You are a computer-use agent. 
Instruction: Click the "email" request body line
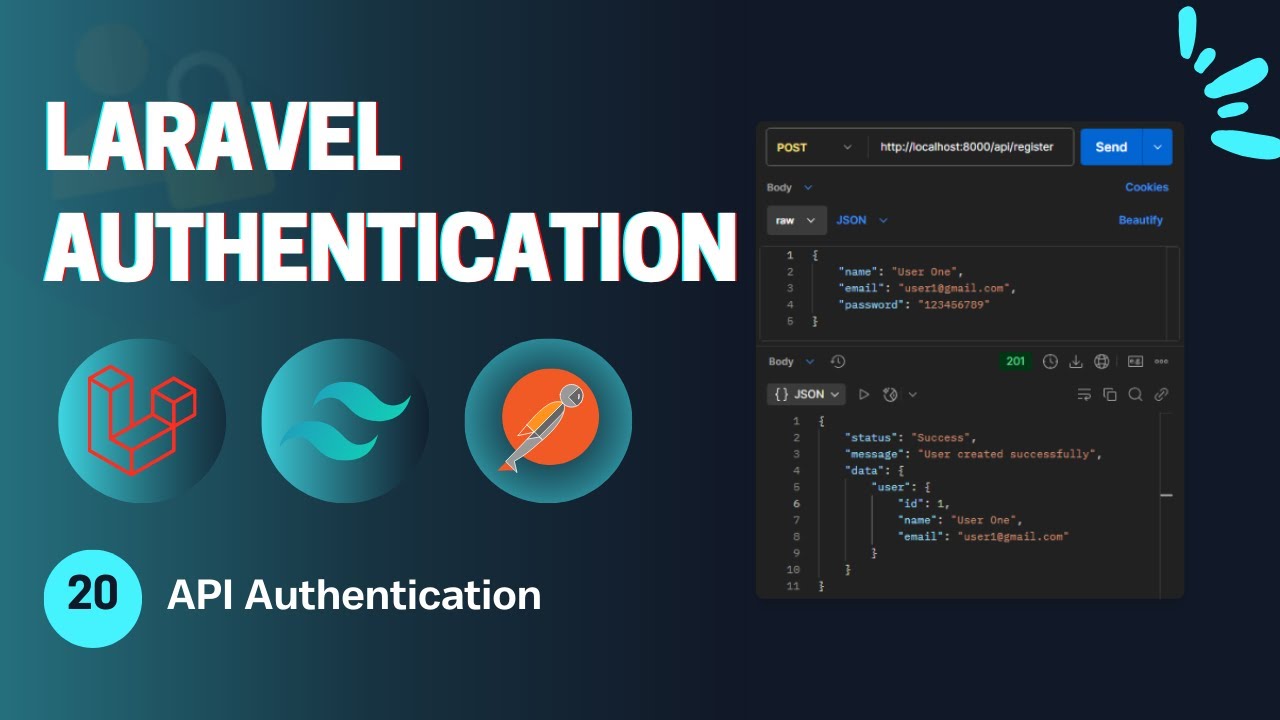(x=927, y=288)
